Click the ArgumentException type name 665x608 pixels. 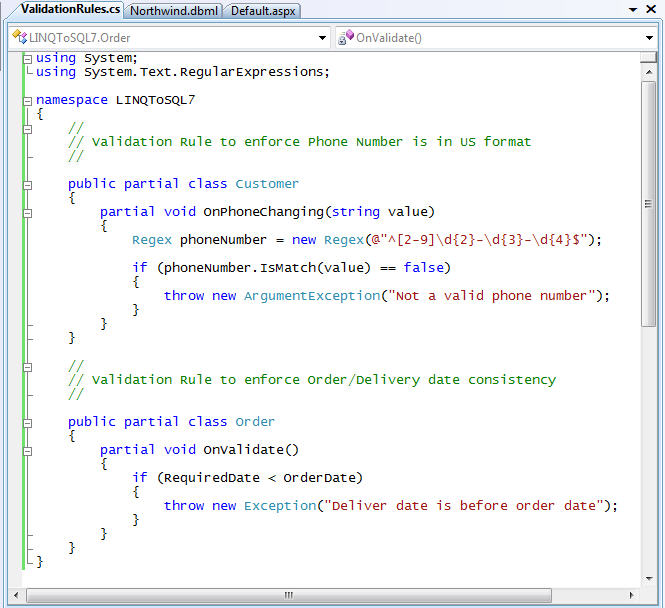tap(312, 296)
